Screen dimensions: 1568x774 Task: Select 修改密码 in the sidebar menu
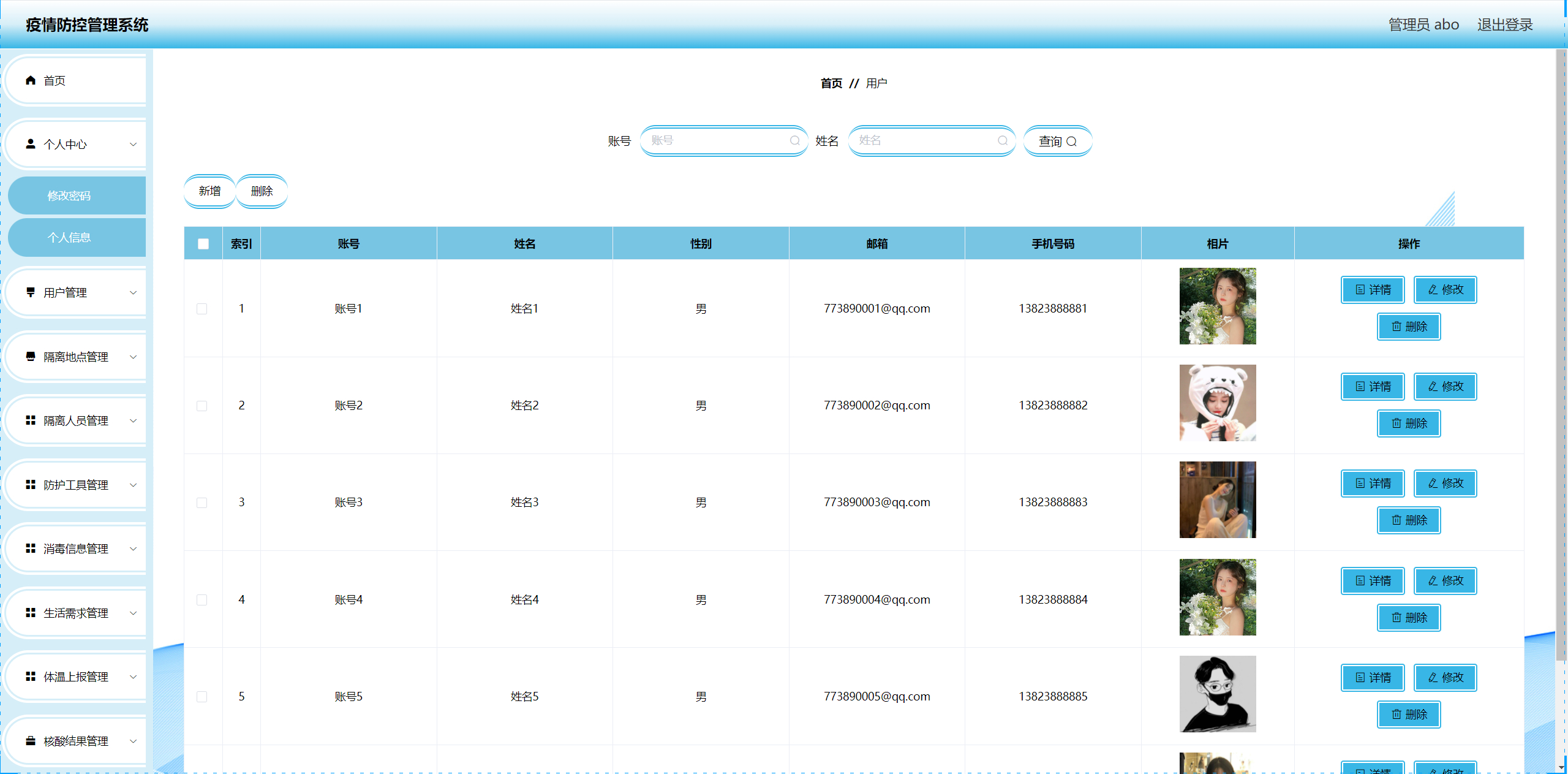tap(69, 195)
